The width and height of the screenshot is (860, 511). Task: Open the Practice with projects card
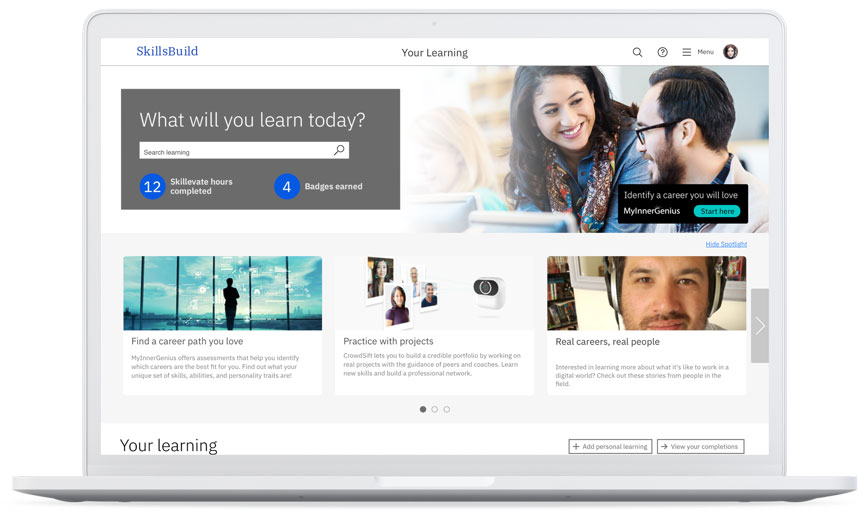pos(434,325)
